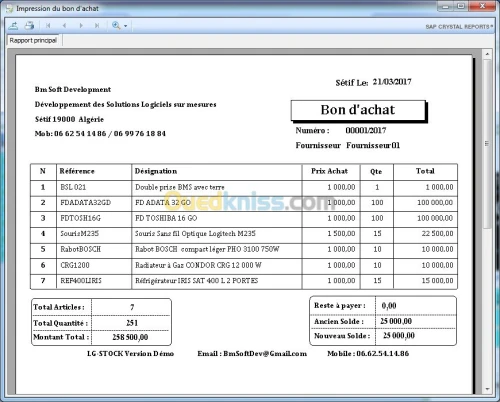This screenshot has height=402, width=500.
Task: Click Total Quantité value 251
Action: (132, 323)
